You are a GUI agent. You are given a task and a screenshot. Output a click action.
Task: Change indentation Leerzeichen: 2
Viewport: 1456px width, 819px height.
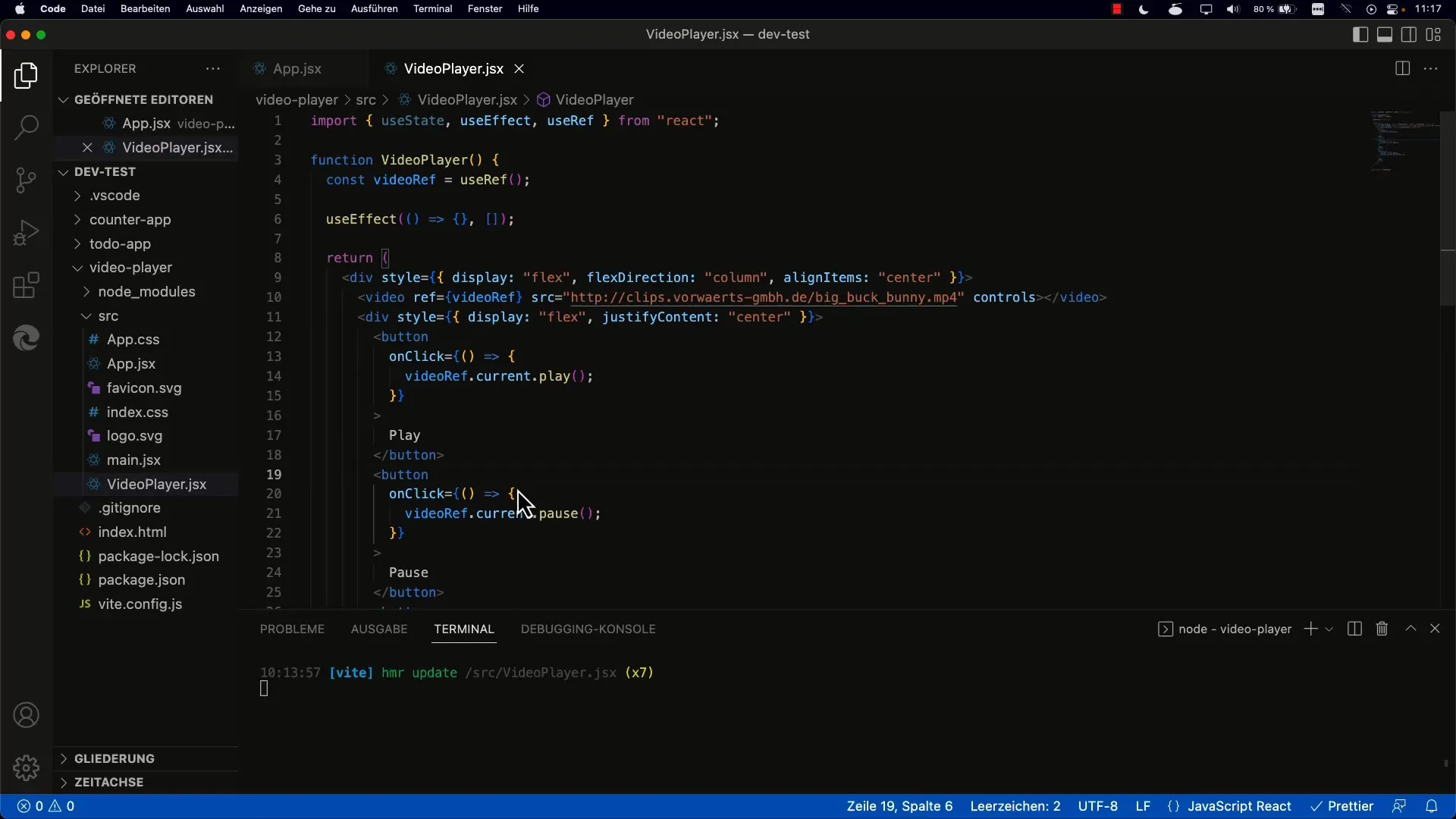(1015, 806)
